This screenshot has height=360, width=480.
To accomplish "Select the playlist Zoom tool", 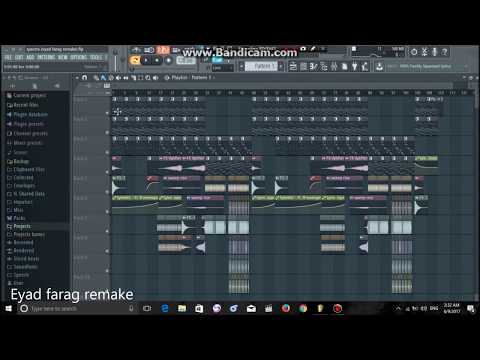I will coord(148,78).
